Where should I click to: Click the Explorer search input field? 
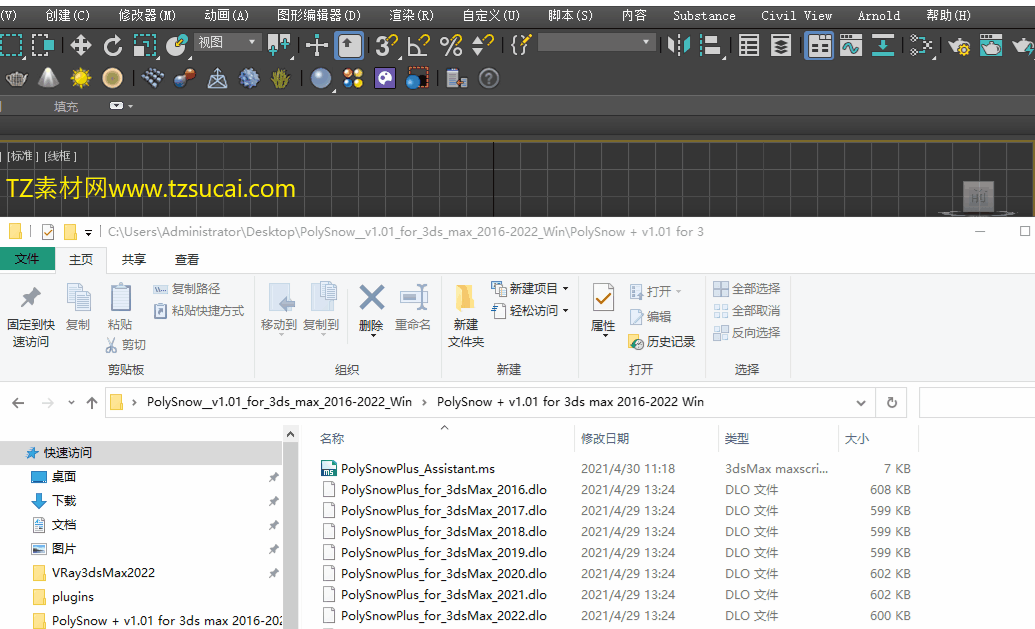click(x=976, y=402)
